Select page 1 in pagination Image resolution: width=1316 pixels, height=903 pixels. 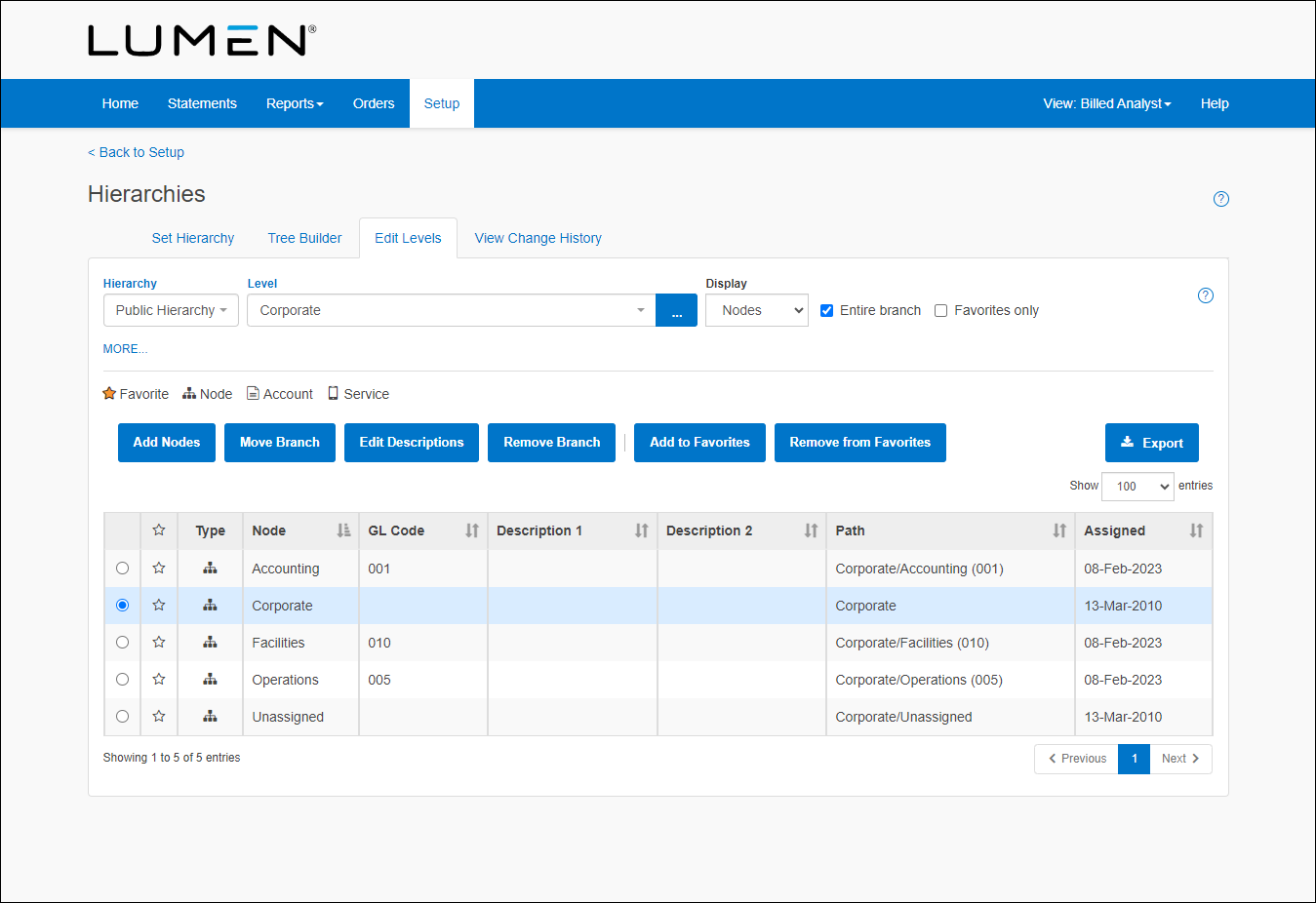pyautogui.click(x=1135, y=759)
